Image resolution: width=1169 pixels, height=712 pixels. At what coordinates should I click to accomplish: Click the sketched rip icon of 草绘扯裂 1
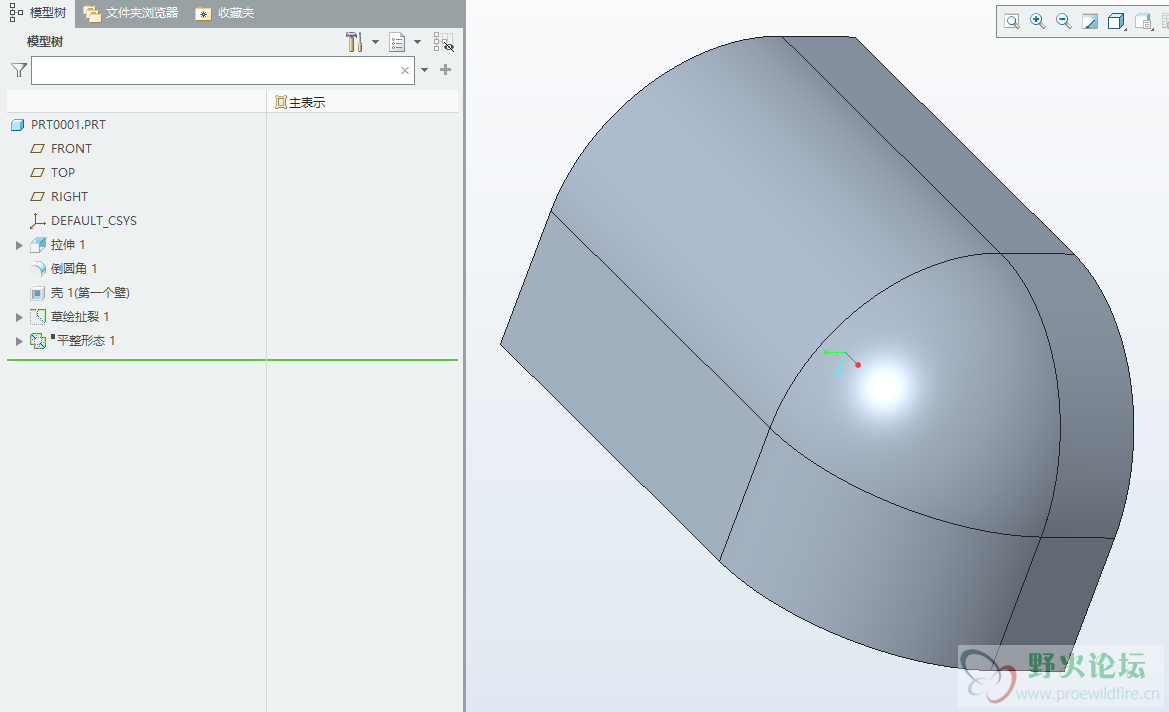coord(37,317)
